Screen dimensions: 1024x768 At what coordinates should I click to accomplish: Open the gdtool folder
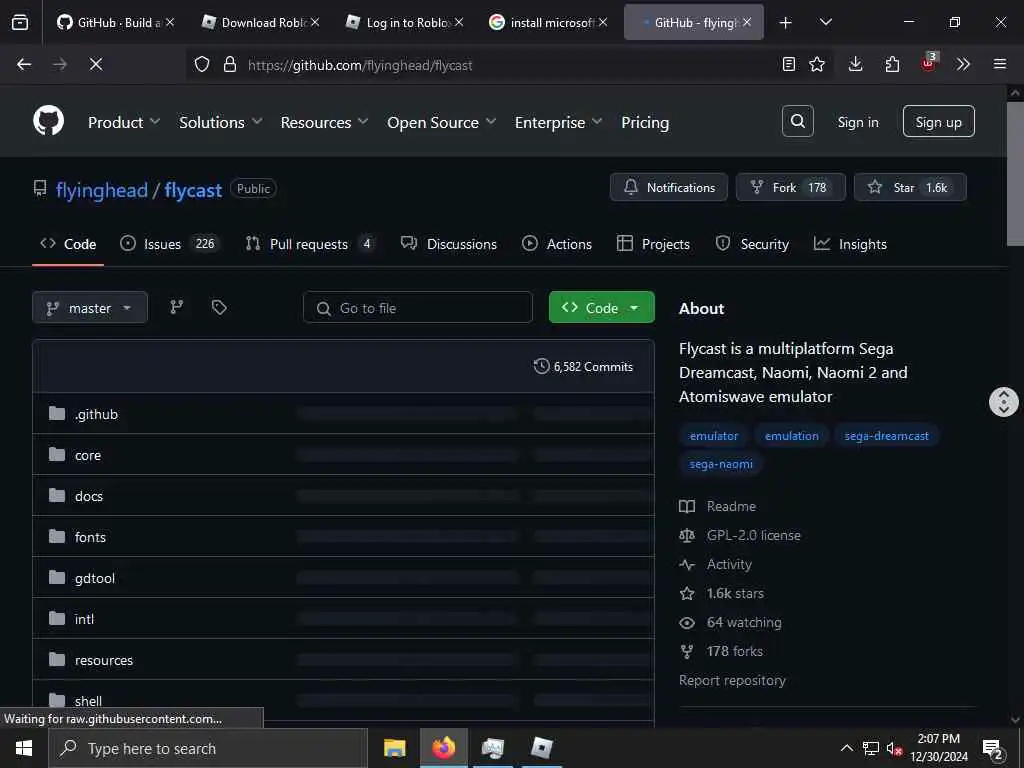95,579
